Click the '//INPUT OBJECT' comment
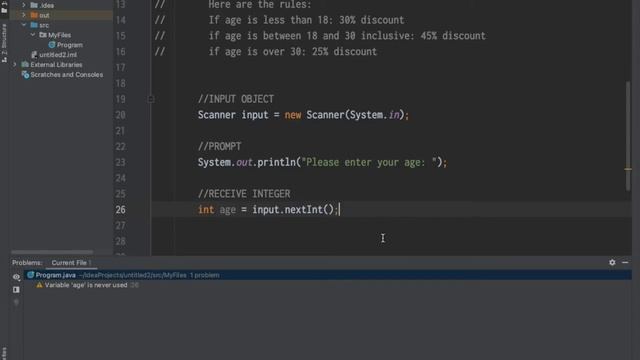 [236, 99]
